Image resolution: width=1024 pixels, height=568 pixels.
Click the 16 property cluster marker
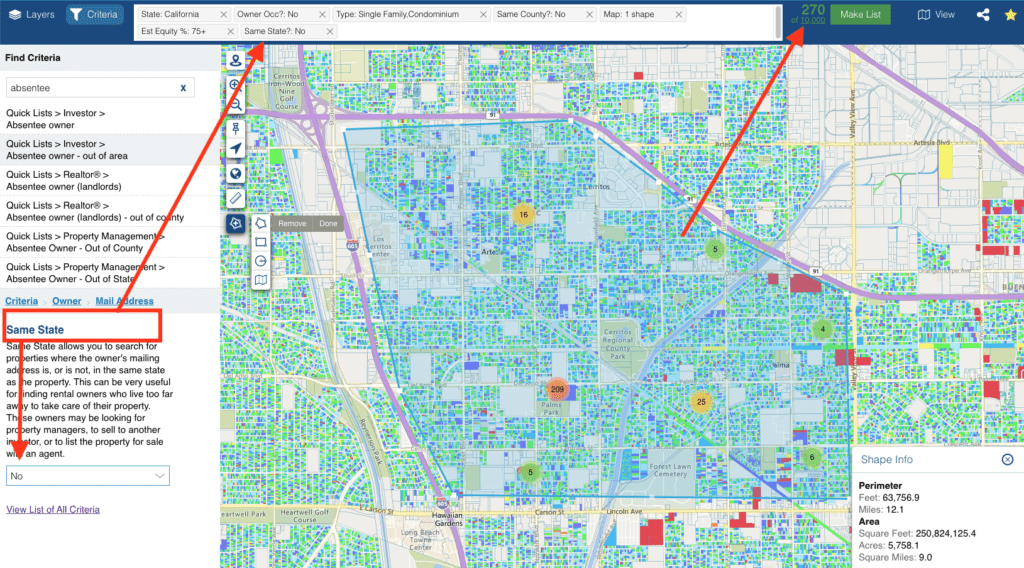coord(523,214)
